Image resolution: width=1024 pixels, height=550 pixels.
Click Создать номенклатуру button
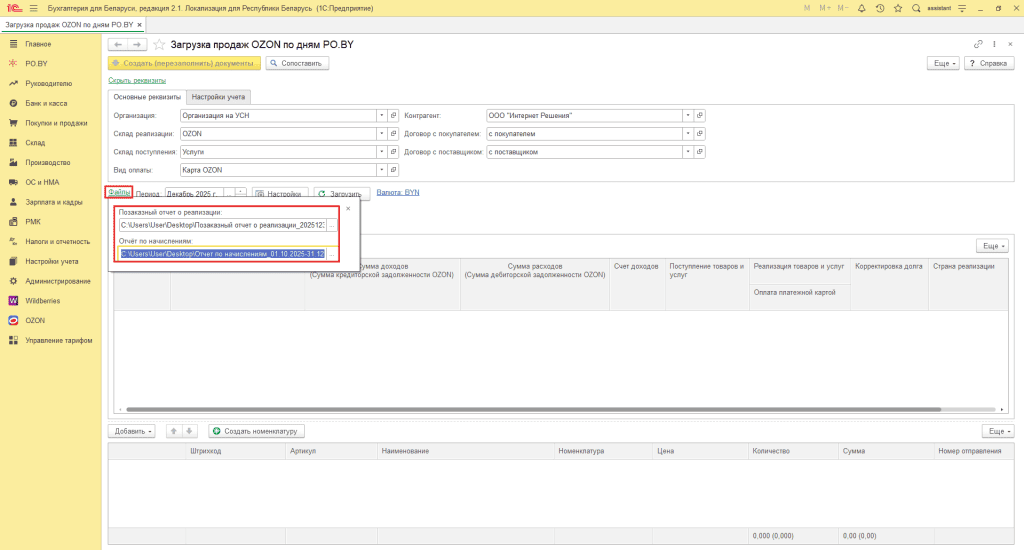[256, 431]
